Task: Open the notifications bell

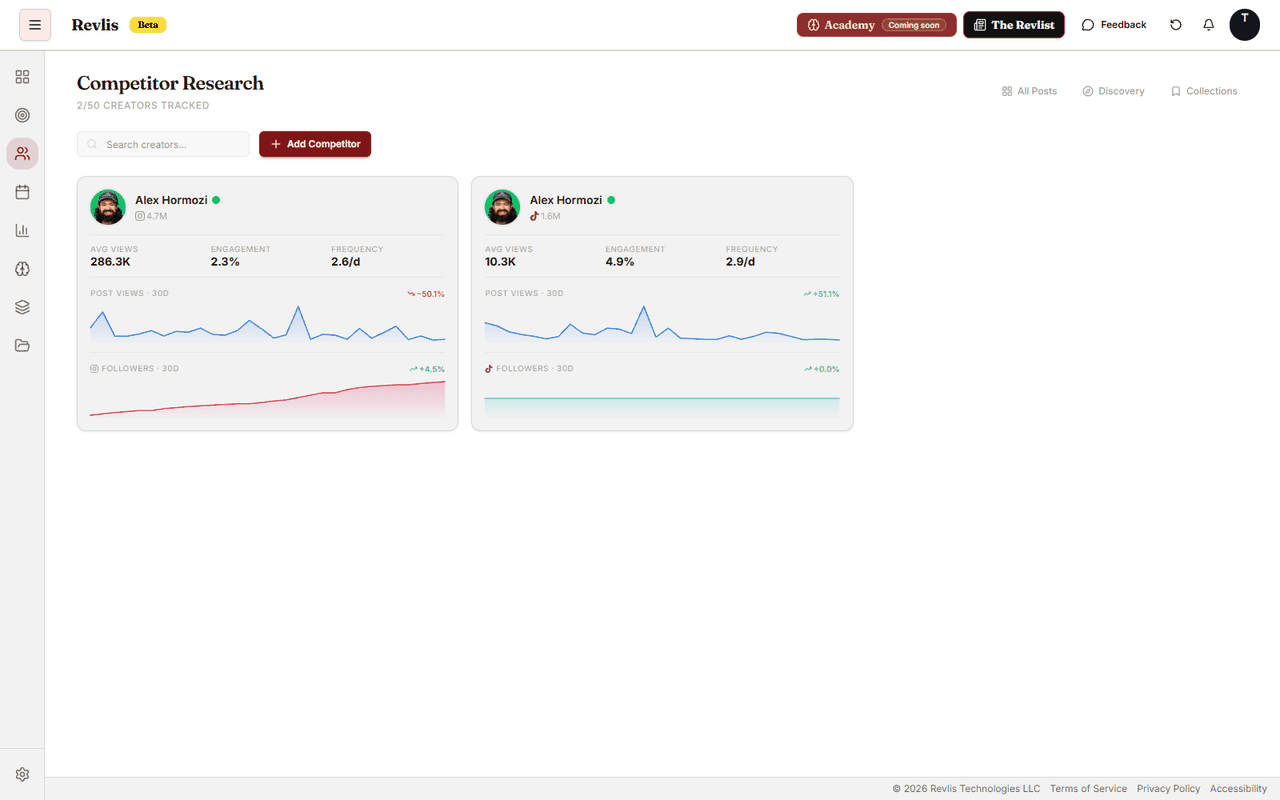Action: click(x=1209, y=25)
